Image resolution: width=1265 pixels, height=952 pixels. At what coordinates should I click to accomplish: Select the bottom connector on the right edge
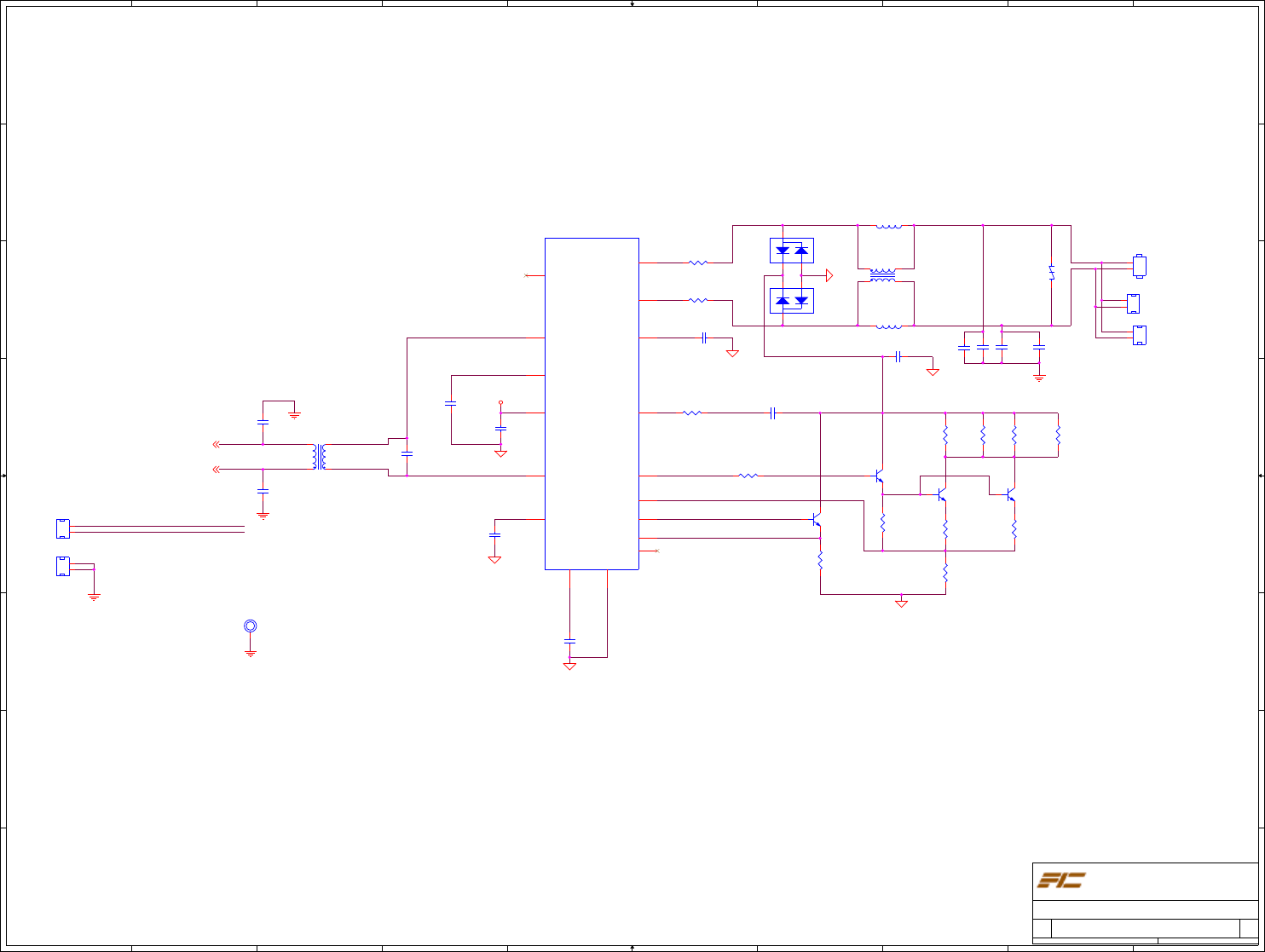click(x=1139, y=336)
